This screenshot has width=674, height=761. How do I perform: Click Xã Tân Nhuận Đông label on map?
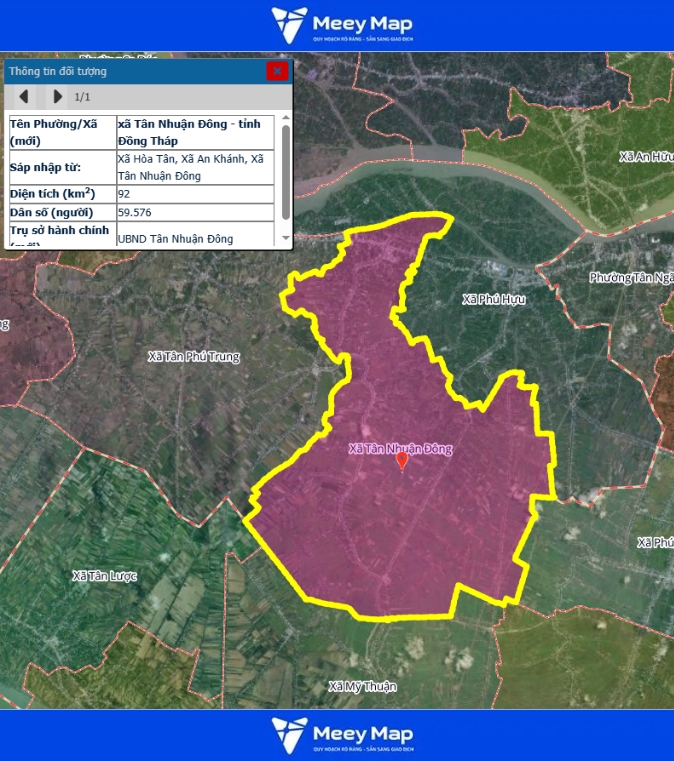400,449
